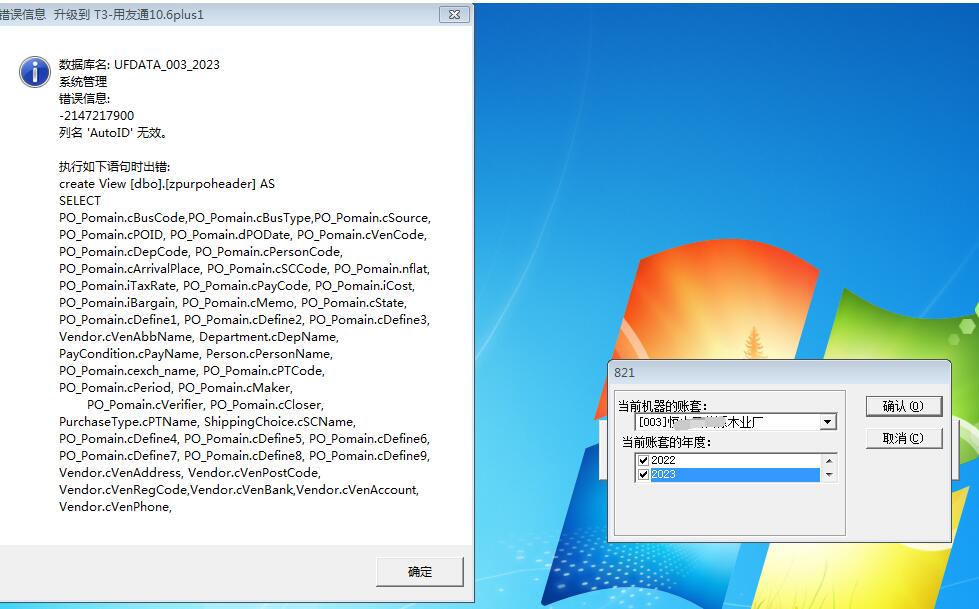Click the error code -2147217900

click(96, 116)
